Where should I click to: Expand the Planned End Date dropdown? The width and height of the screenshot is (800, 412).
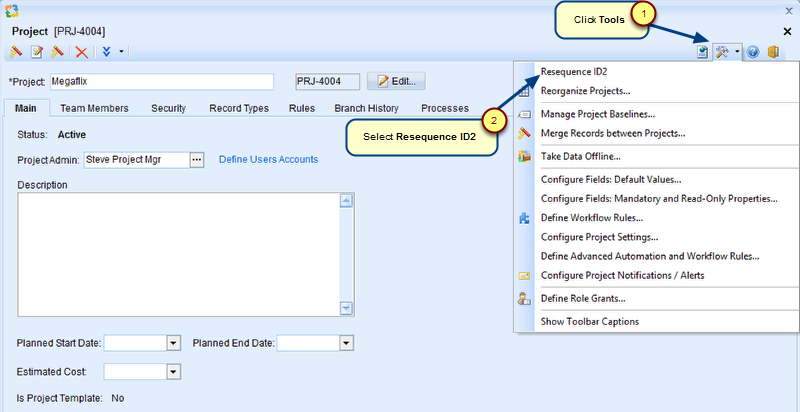click(346, 343)
